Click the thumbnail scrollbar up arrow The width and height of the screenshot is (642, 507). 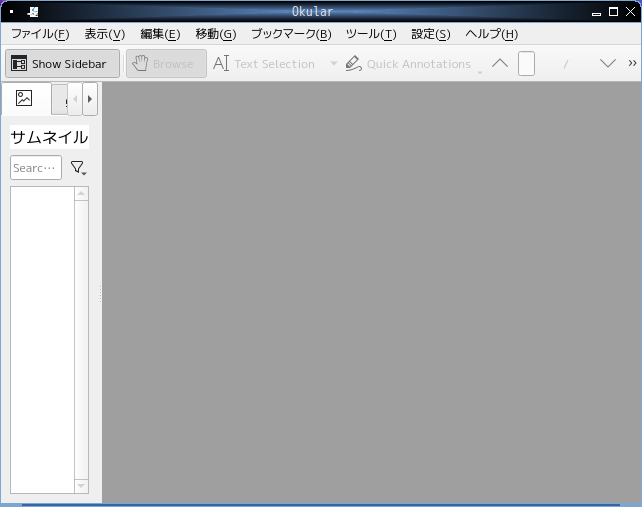[81, 194]
